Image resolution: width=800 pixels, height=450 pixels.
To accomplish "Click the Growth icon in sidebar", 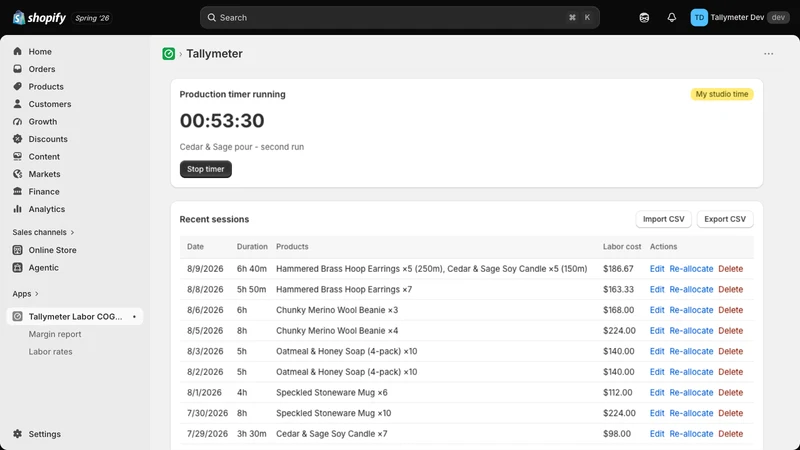I will pos(17,121).
